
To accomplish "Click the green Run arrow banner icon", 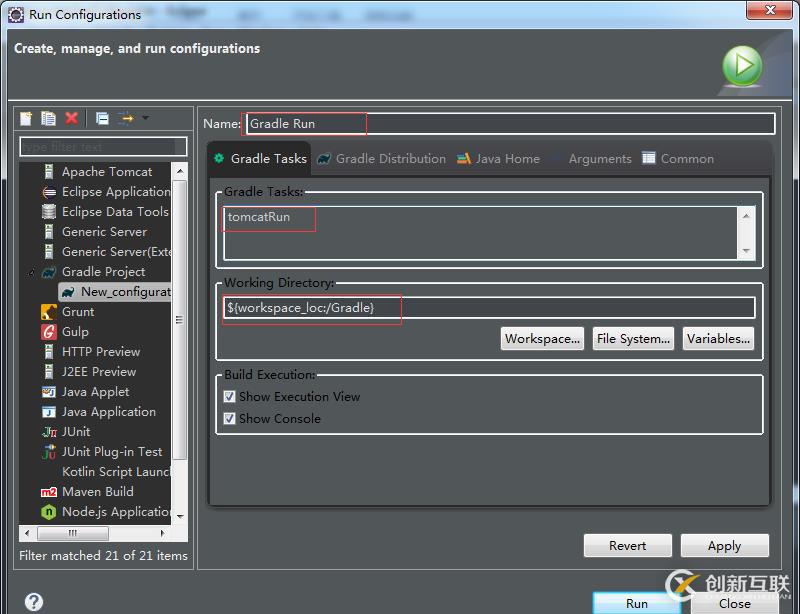I will click(742, 66).
